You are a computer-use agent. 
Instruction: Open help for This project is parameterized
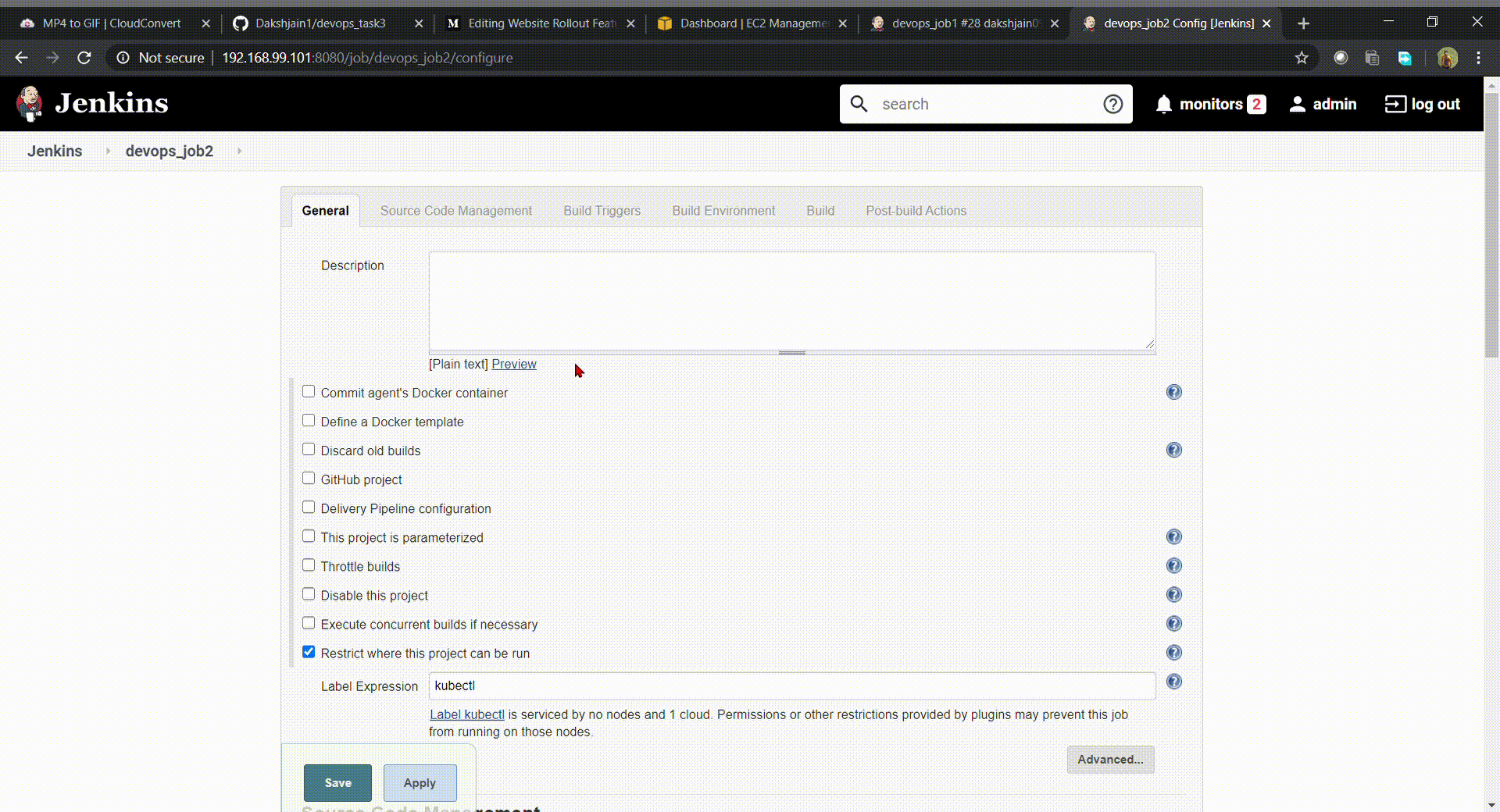tap(1174, 536)
